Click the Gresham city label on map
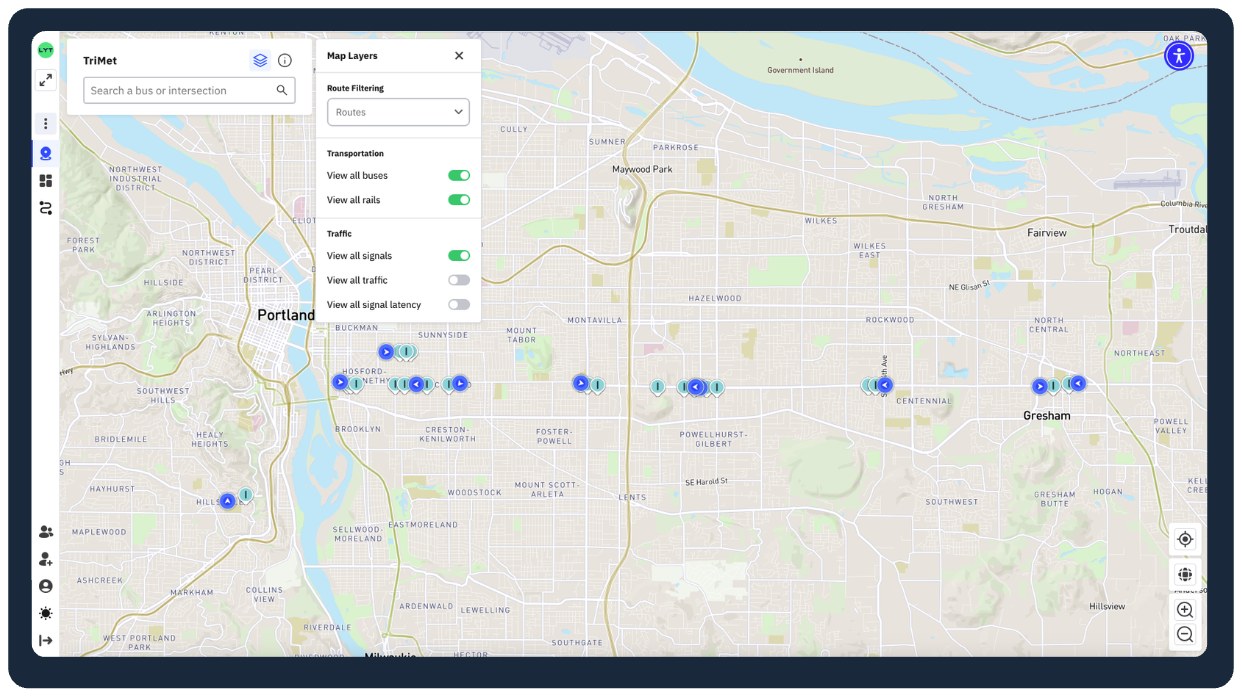 tap(1047, 416)
